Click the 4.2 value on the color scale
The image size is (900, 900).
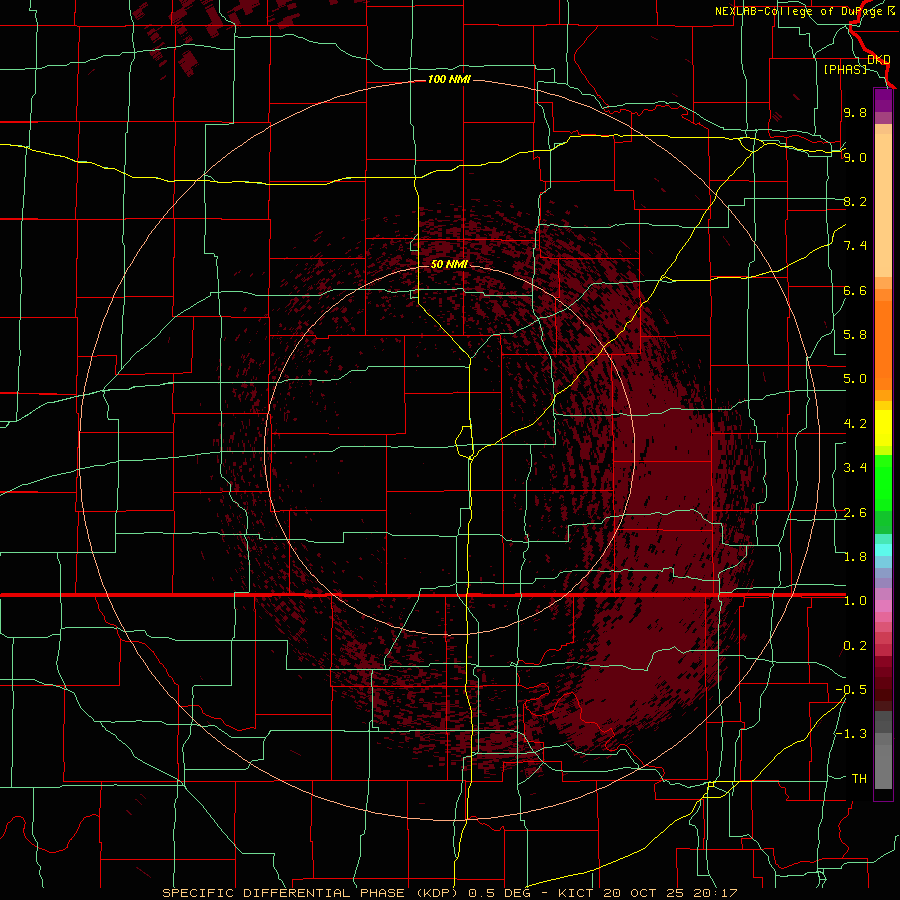[855, 424]
